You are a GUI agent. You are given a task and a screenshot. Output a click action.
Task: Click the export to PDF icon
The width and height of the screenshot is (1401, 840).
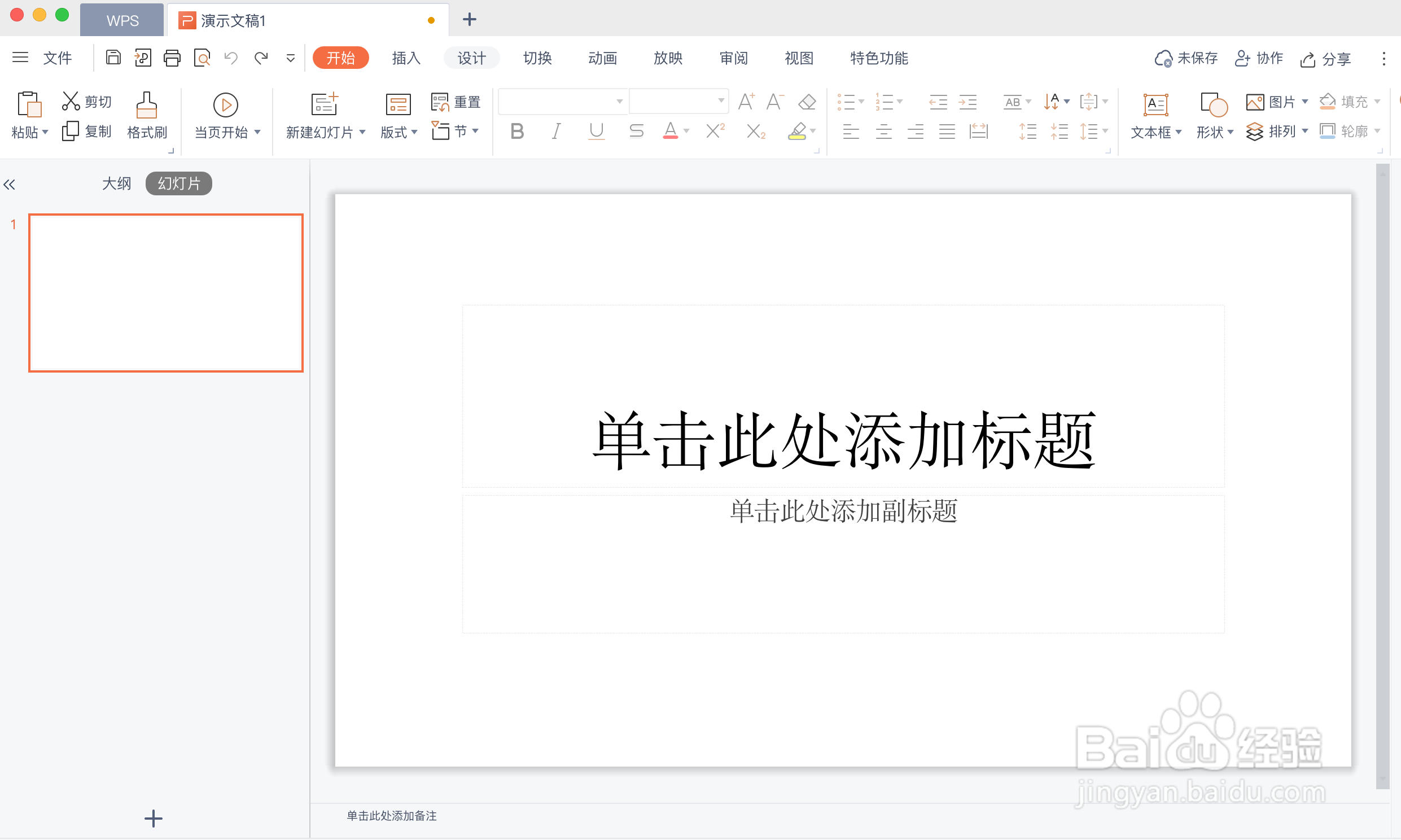point(143,58)
